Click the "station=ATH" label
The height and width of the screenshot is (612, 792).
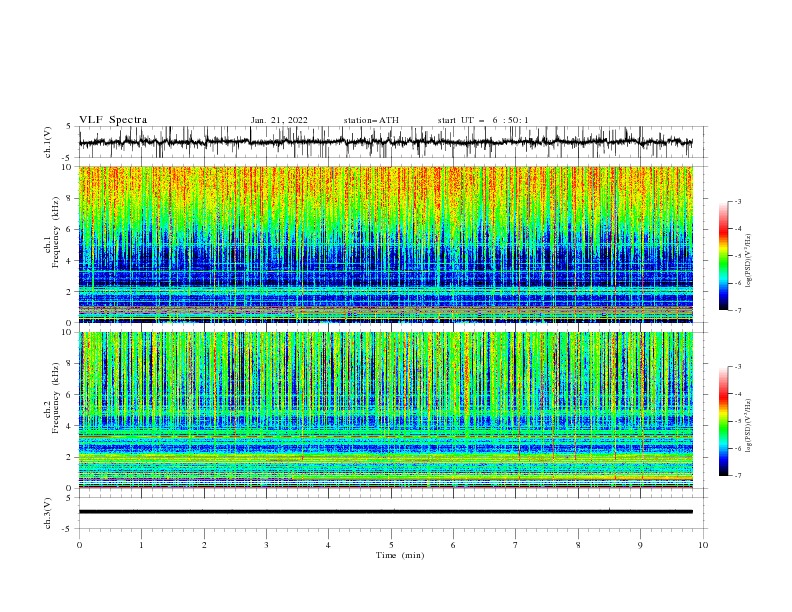[x=371, y=120]
